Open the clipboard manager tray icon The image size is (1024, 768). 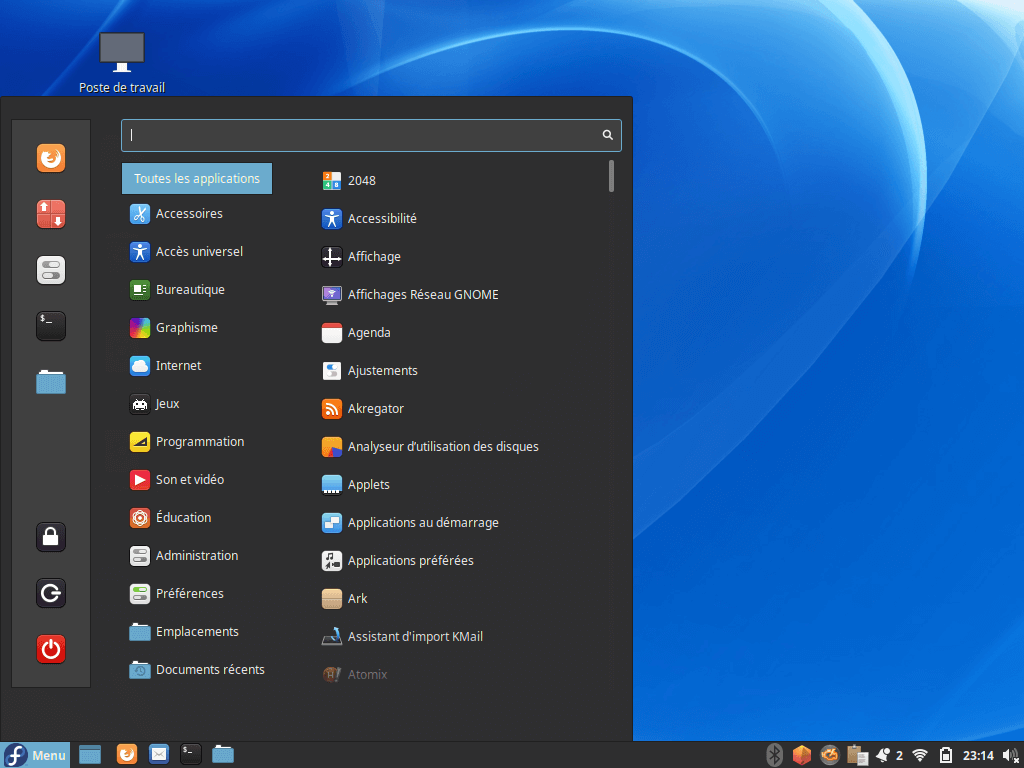pos(857,756)
